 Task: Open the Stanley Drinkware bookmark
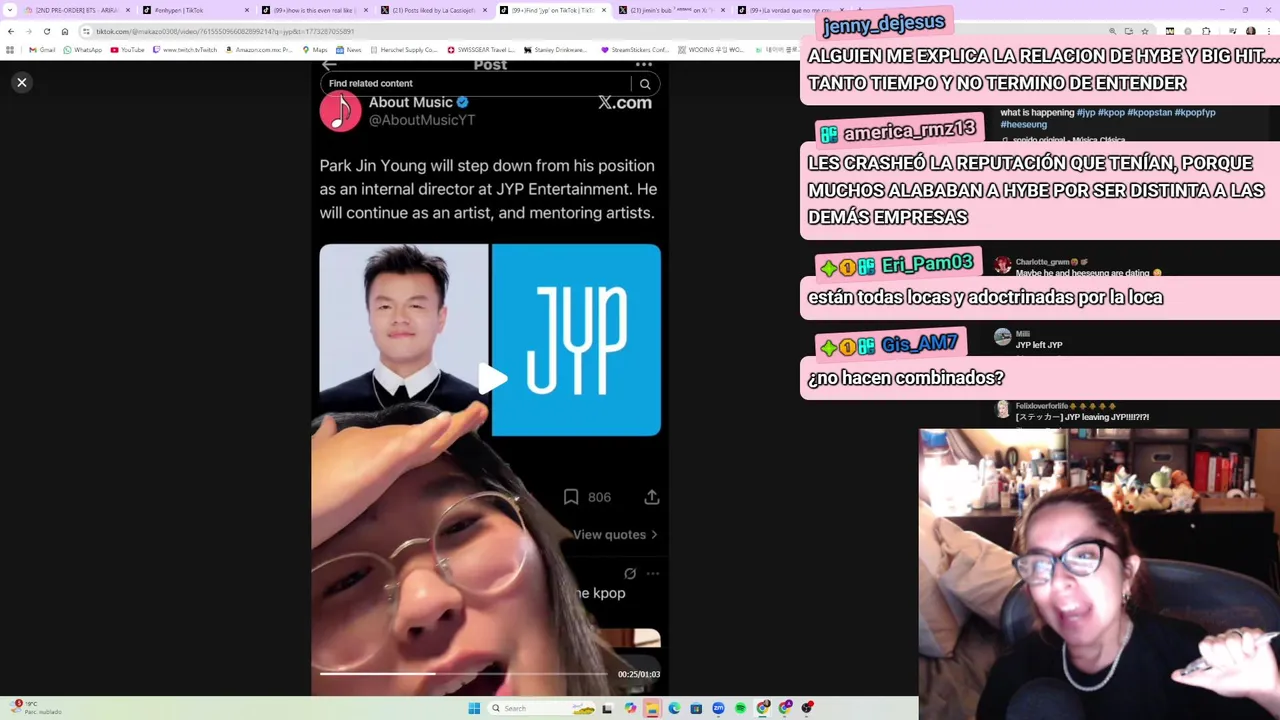555,50
